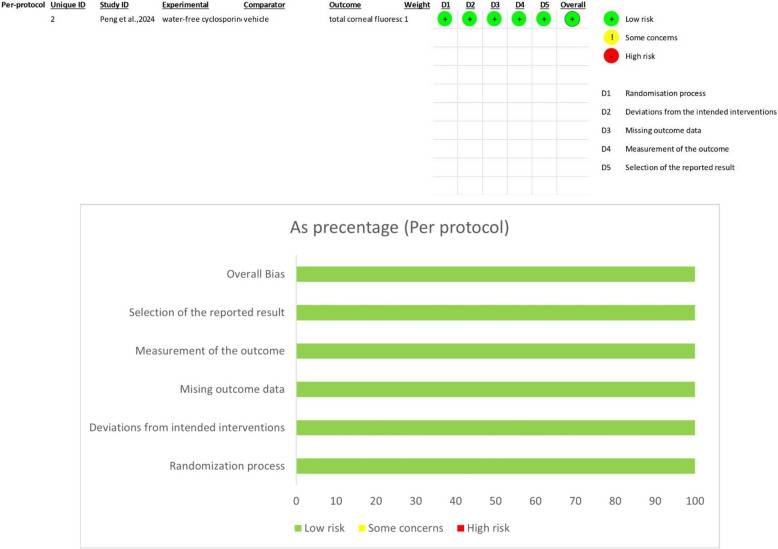Click the D2 green low-risk circle
The image size is (778, 549).
(x=470, y=19)
